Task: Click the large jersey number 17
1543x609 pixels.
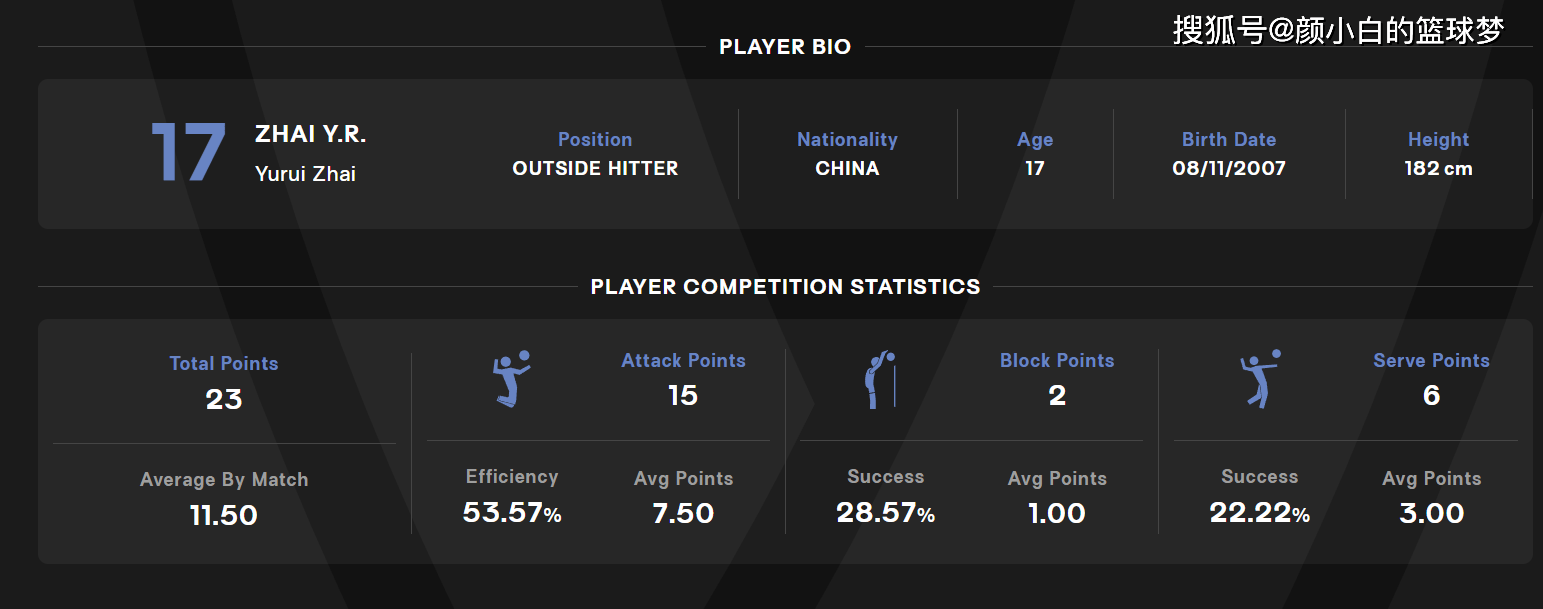Action: coord(188,154)
